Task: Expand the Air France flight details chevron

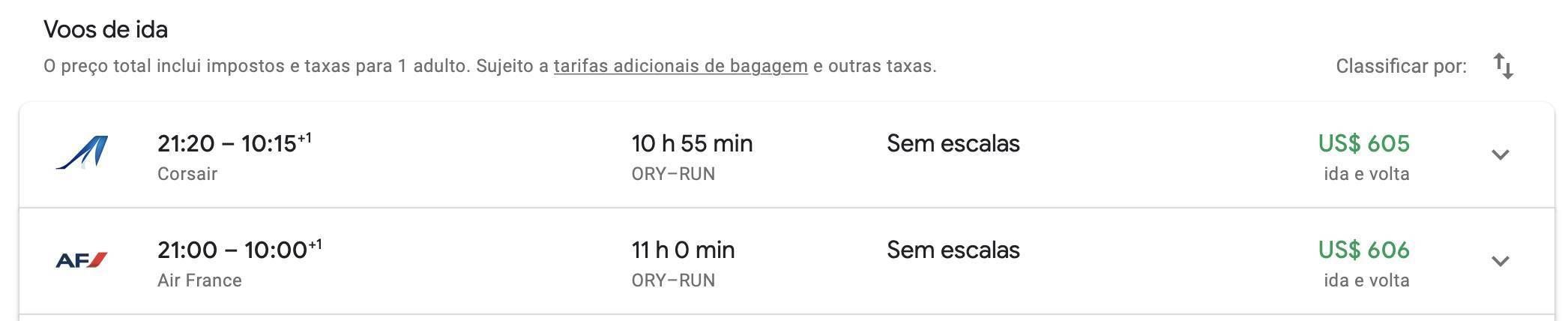Action: 1500,261
